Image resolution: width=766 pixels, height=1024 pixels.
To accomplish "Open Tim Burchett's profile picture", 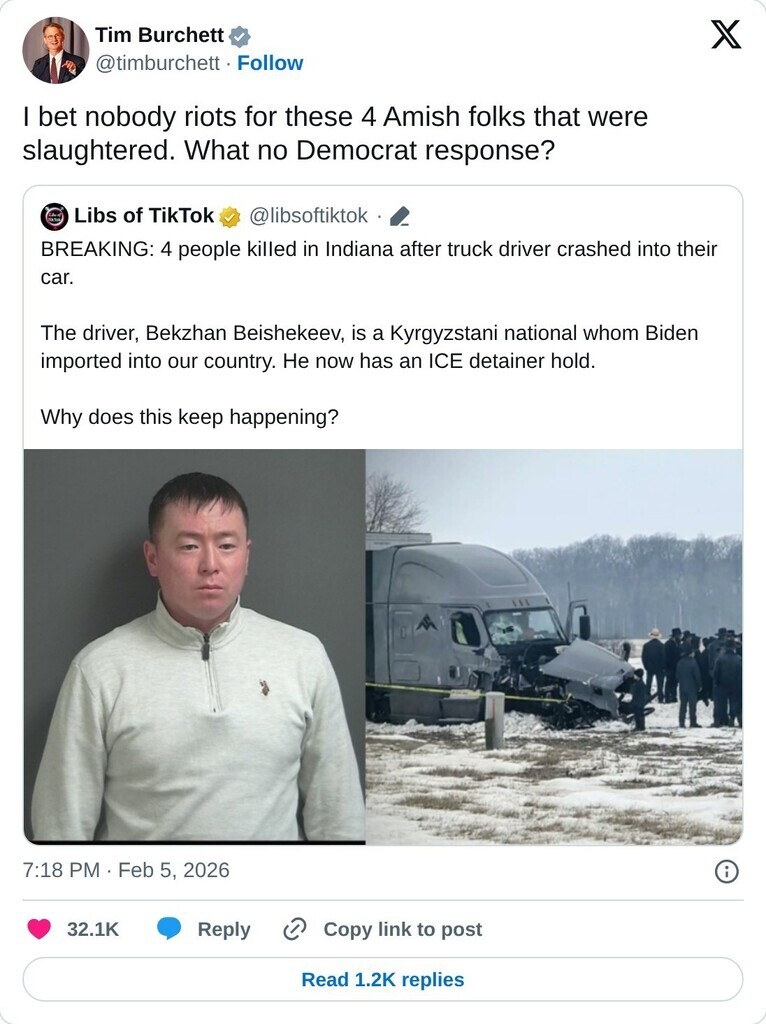I will point(56,50).
